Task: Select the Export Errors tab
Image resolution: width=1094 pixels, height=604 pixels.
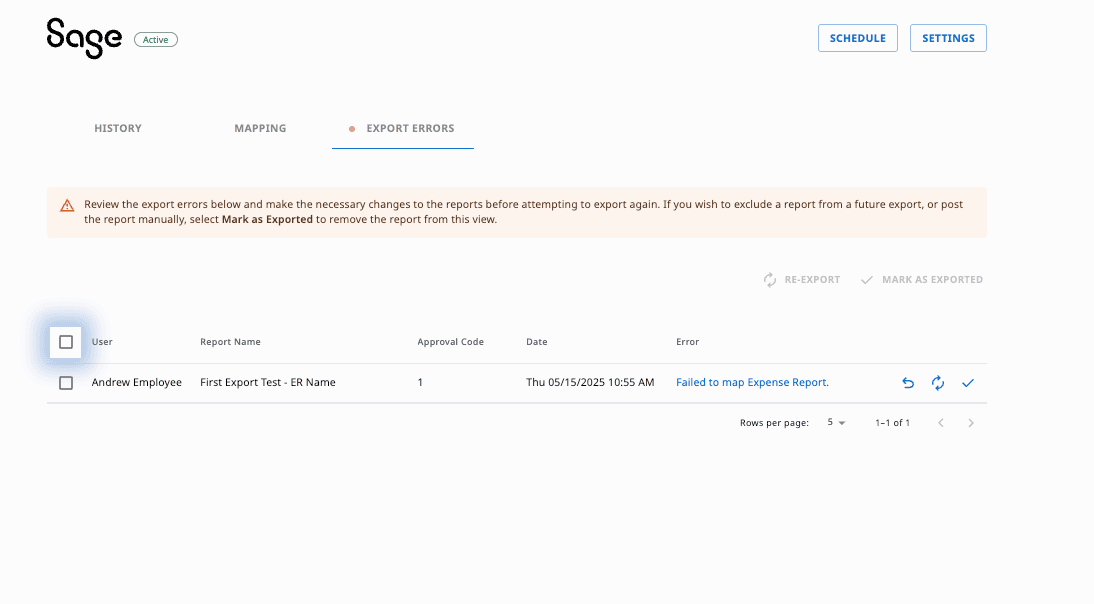Action: click(409, 128)
